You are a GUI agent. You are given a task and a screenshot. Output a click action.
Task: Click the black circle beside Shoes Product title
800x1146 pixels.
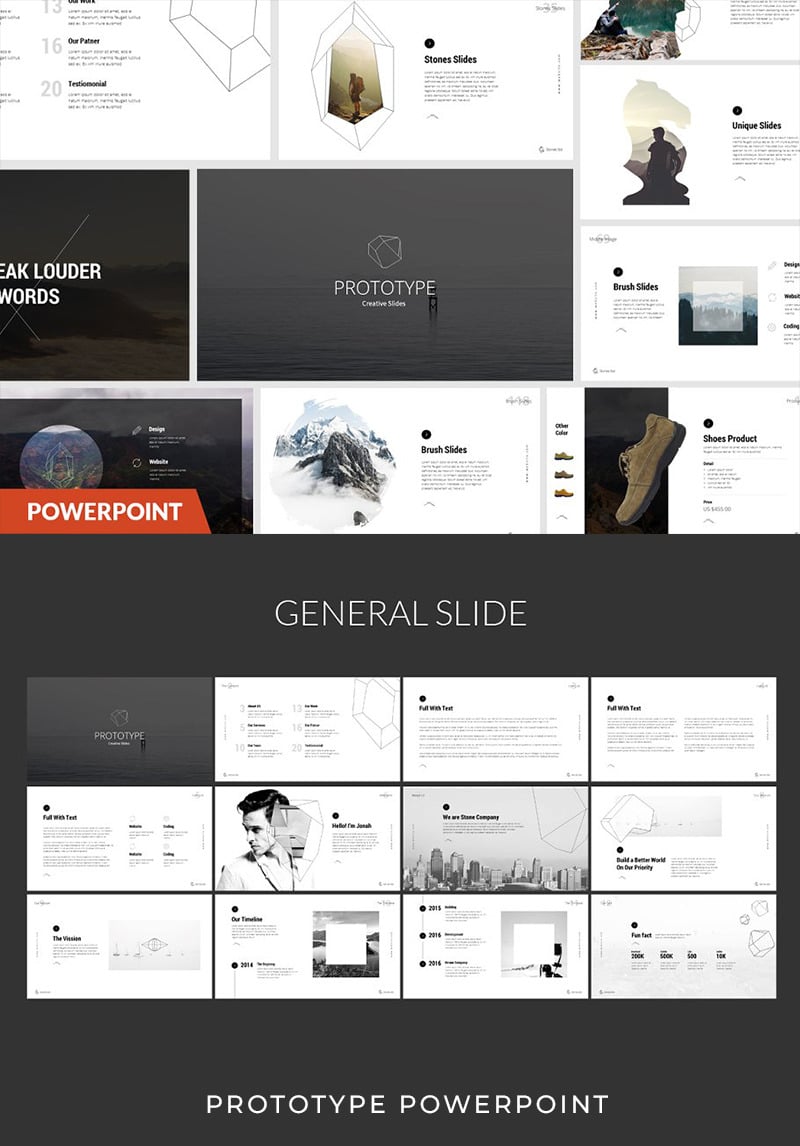click(x=707, y=422)
